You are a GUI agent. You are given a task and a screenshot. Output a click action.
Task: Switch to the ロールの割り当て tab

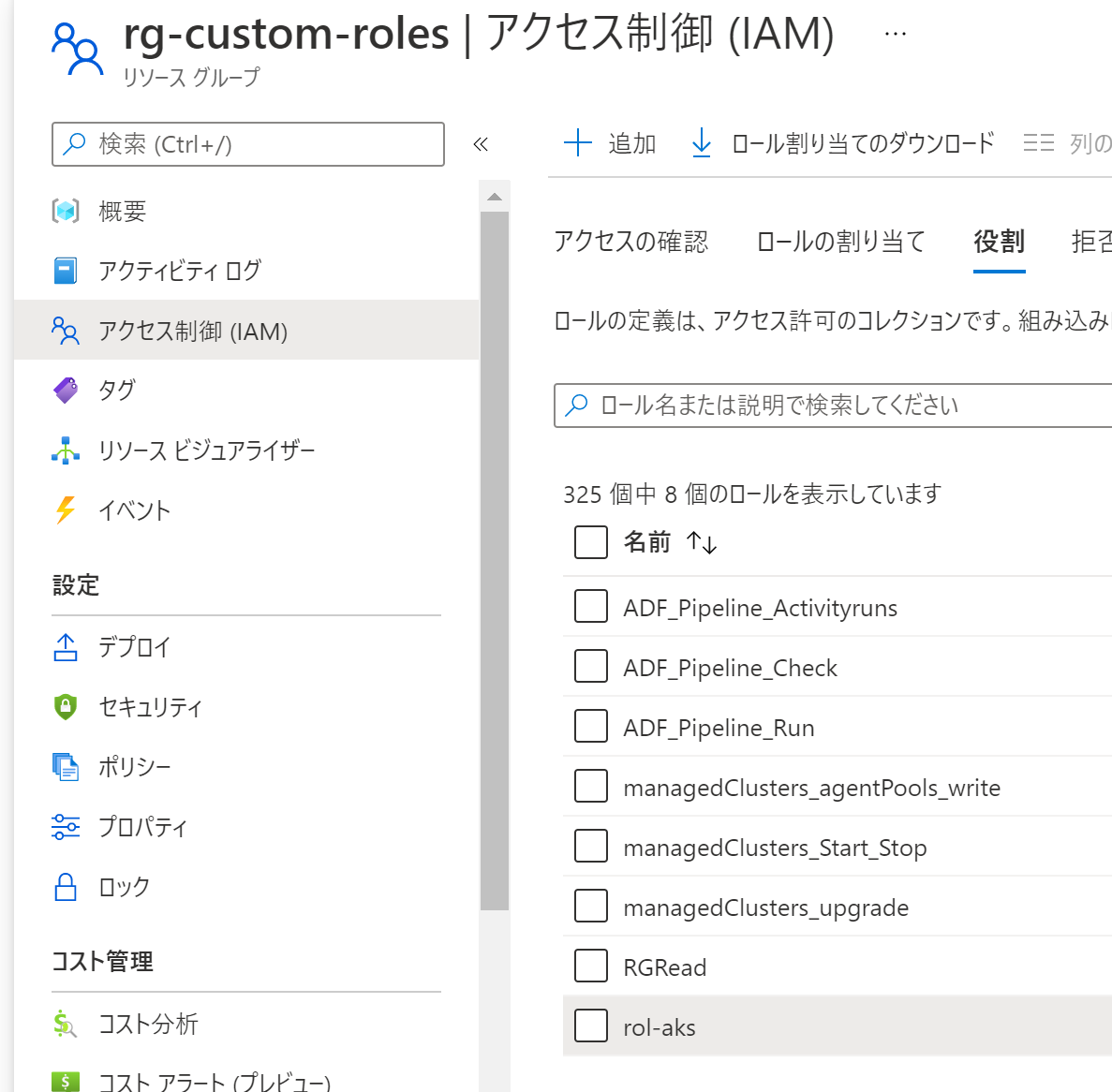point(840,242)
